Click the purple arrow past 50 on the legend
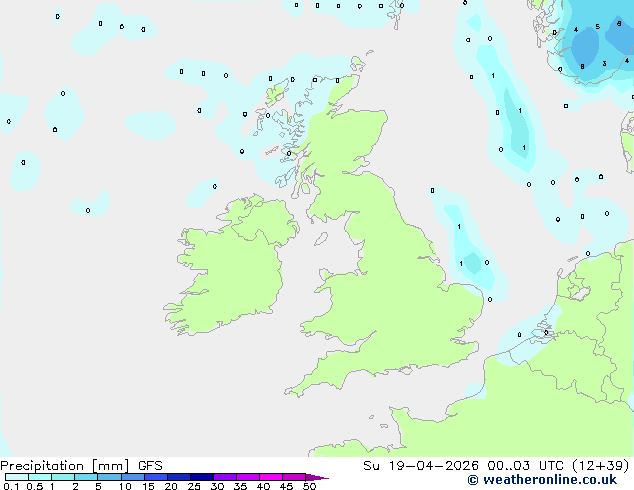Image resolution: width=634 pixels, height=490 pixels. [317, 477]
